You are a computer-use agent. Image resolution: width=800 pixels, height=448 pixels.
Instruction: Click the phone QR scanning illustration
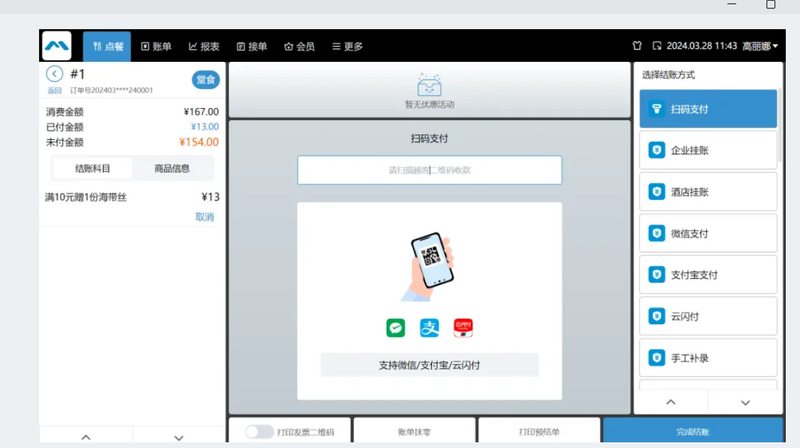tap(428, 266)
